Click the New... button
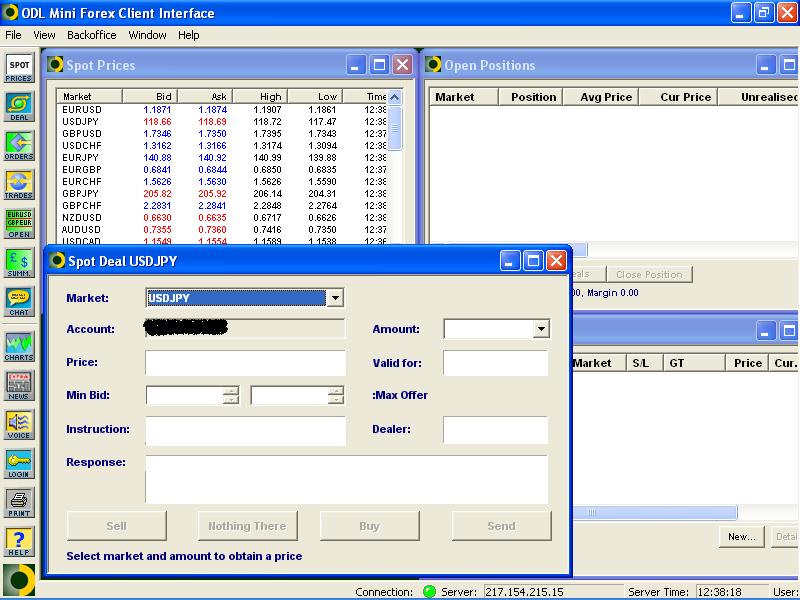Viewport: 800px width, 600px height. coord(741,537)
